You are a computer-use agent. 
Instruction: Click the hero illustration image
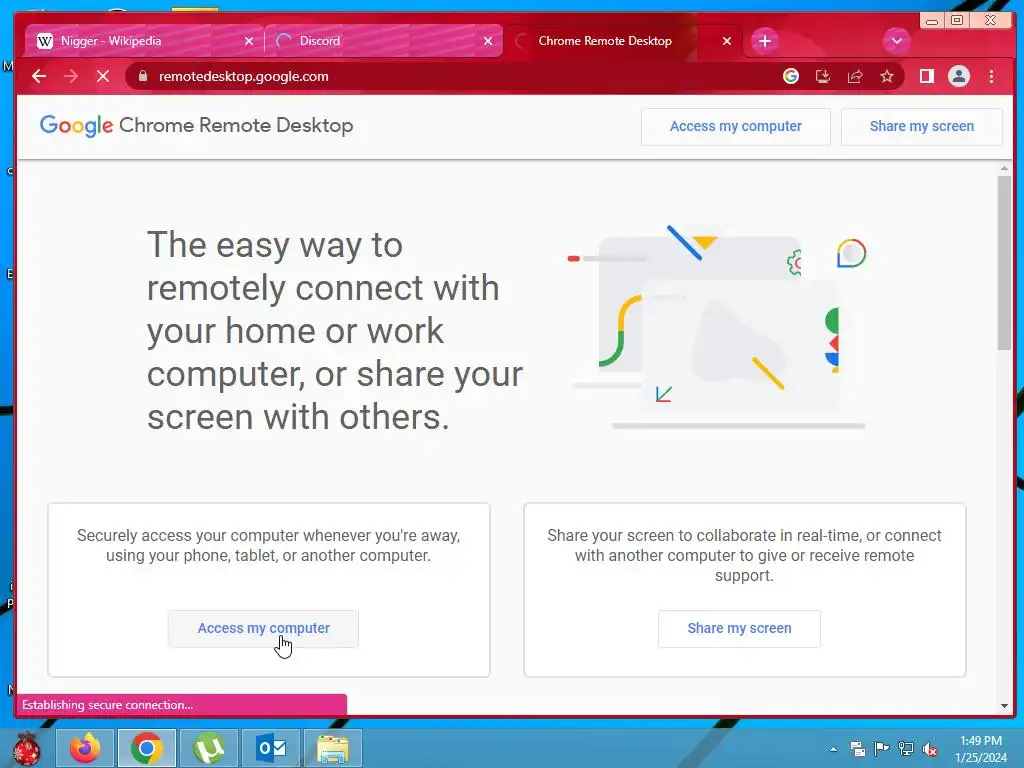click(717, 327)
